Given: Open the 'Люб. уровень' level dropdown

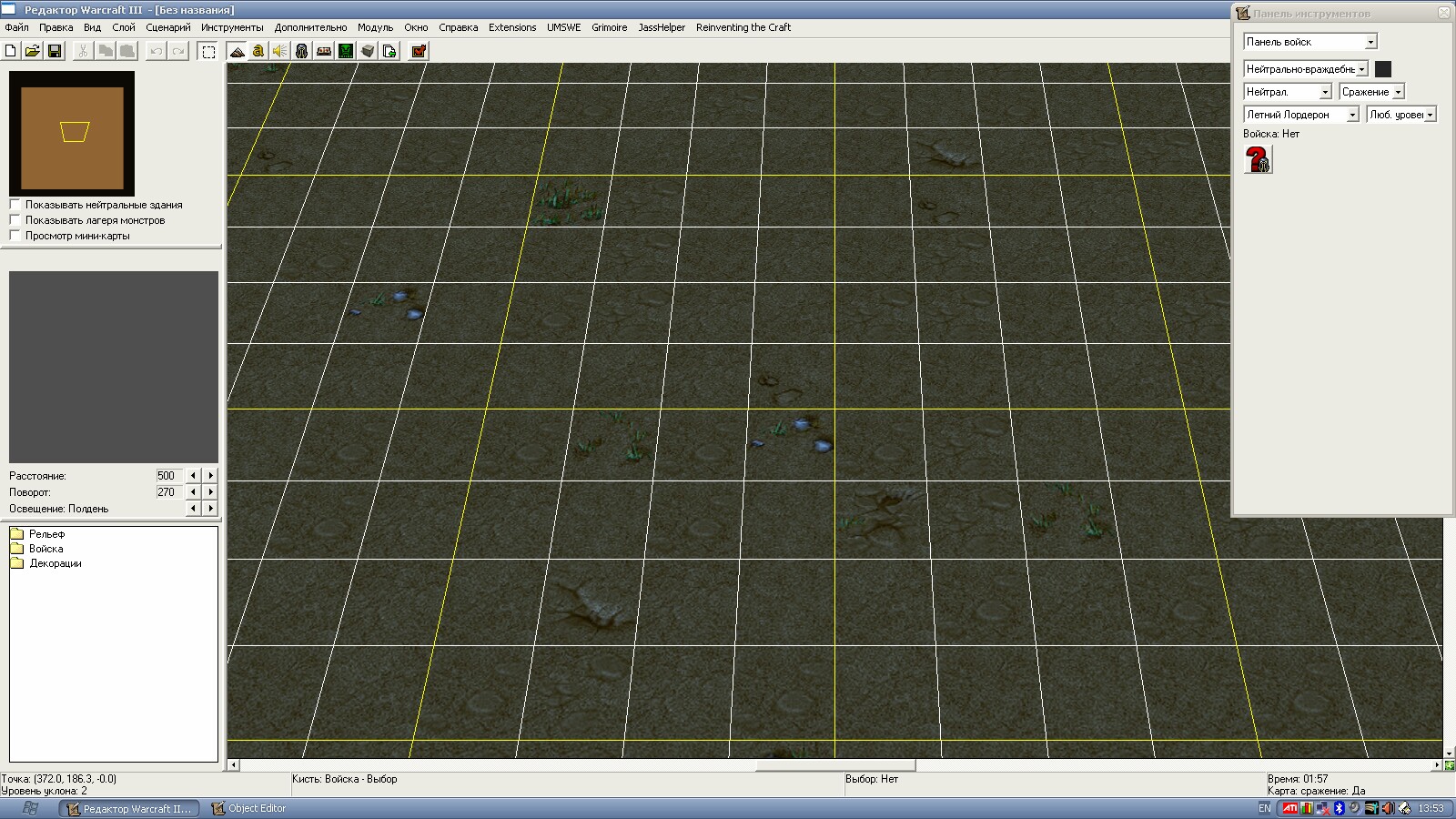Looking at the screenshot, I should point(1401,115).
